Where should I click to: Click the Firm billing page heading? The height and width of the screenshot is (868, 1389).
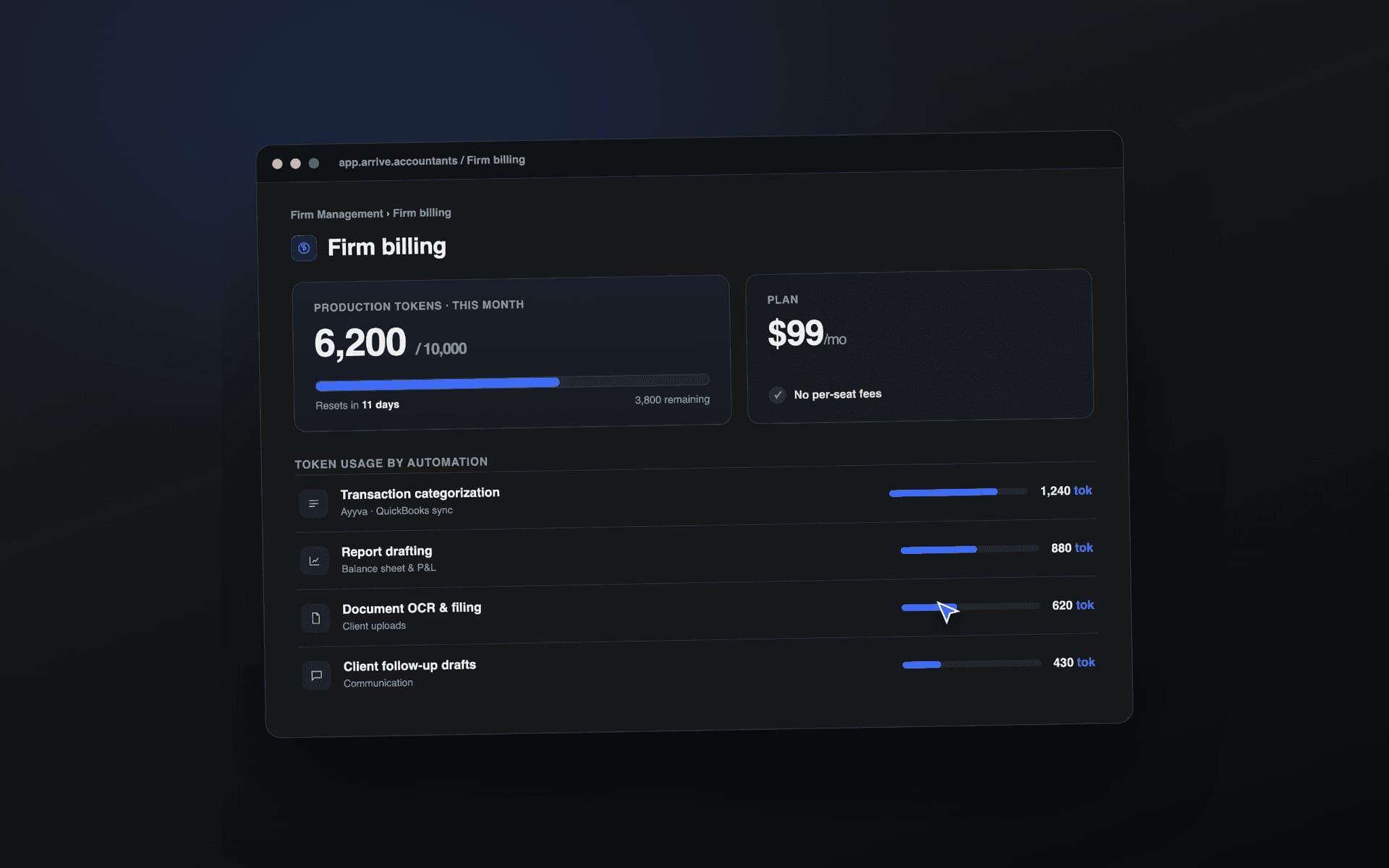click(x=386, y=247)
